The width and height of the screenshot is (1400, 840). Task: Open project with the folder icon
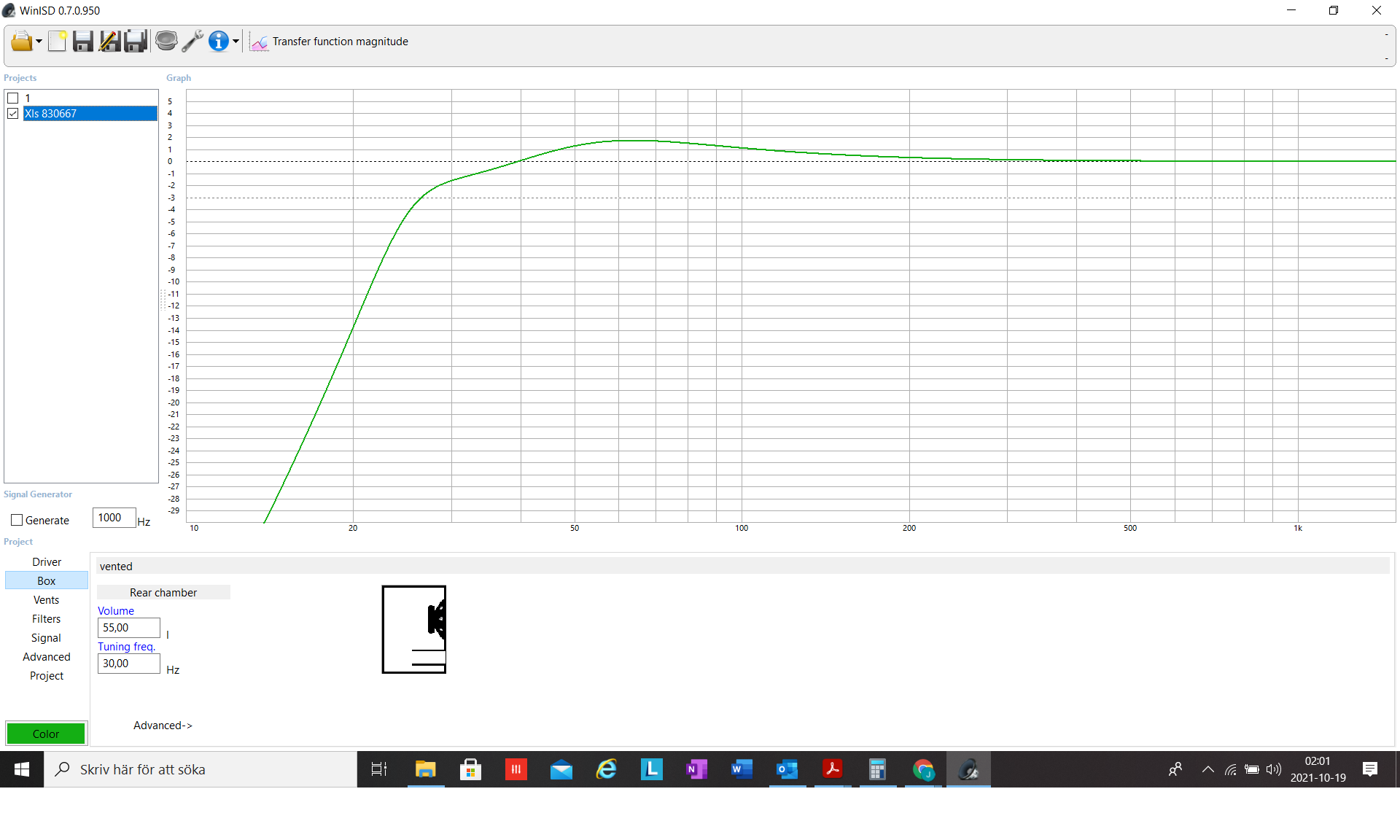(x=21, y=42)
